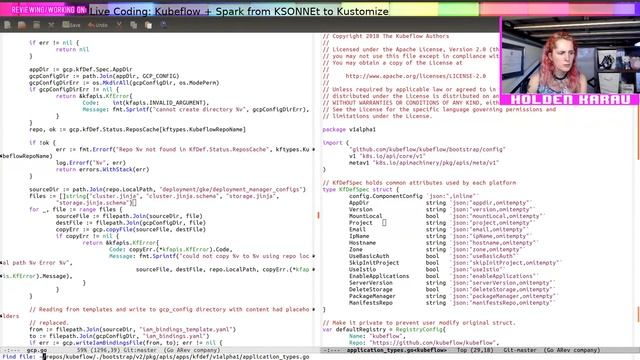Image resolution: width=640 pixels, height=360 pixels.
Task: Click the Hostname field line in struct
Action: (x=444, y=243)
